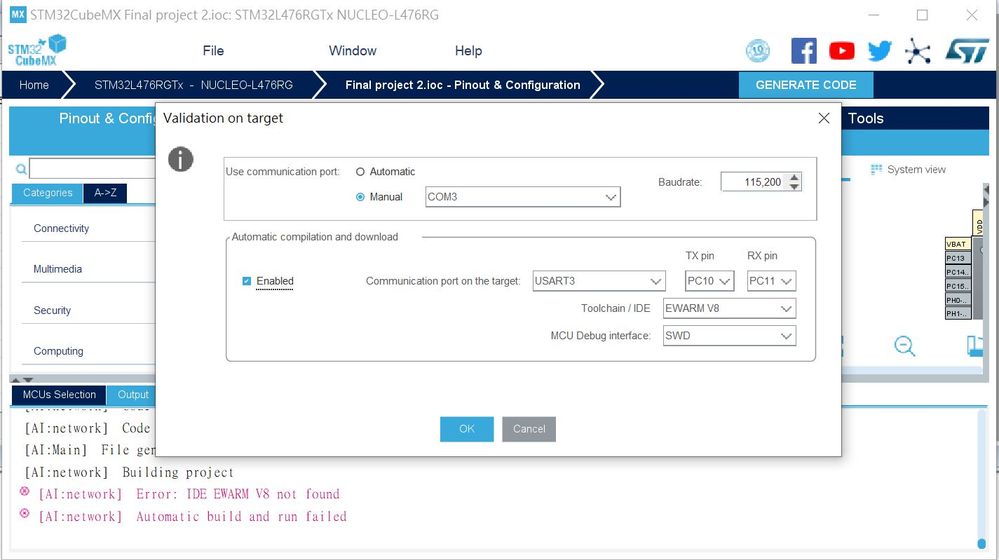The height and width of the screenshot is (560, 999).
Task: Open the USART3 target port dropdown
Action: click(x=599, y=281)
